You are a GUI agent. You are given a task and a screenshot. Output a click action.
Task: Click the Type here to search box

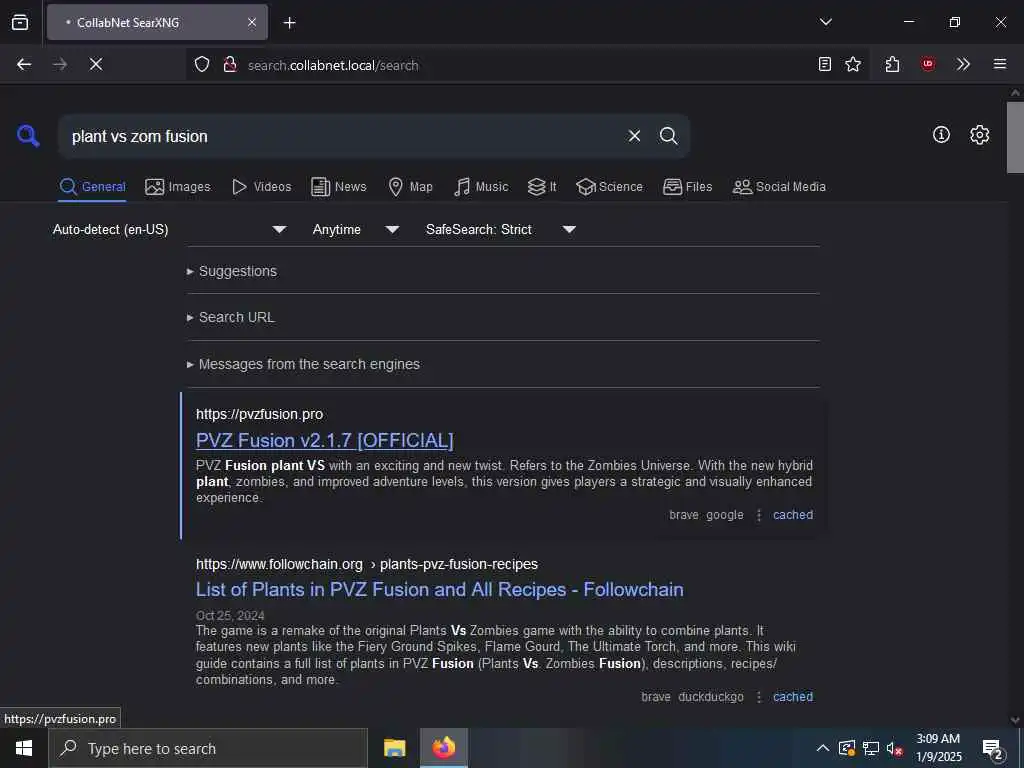click(x=208, y=748)
